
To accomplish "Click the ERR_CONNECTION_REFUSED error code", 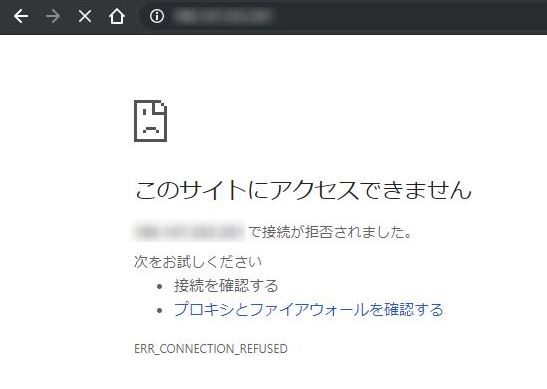I will 211,349.
